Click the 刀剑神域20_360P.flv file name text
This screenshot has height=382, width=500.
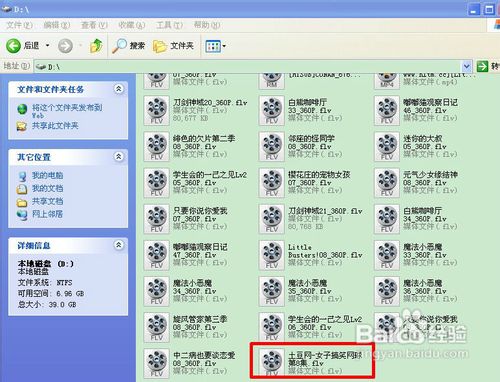pos(210,103)
